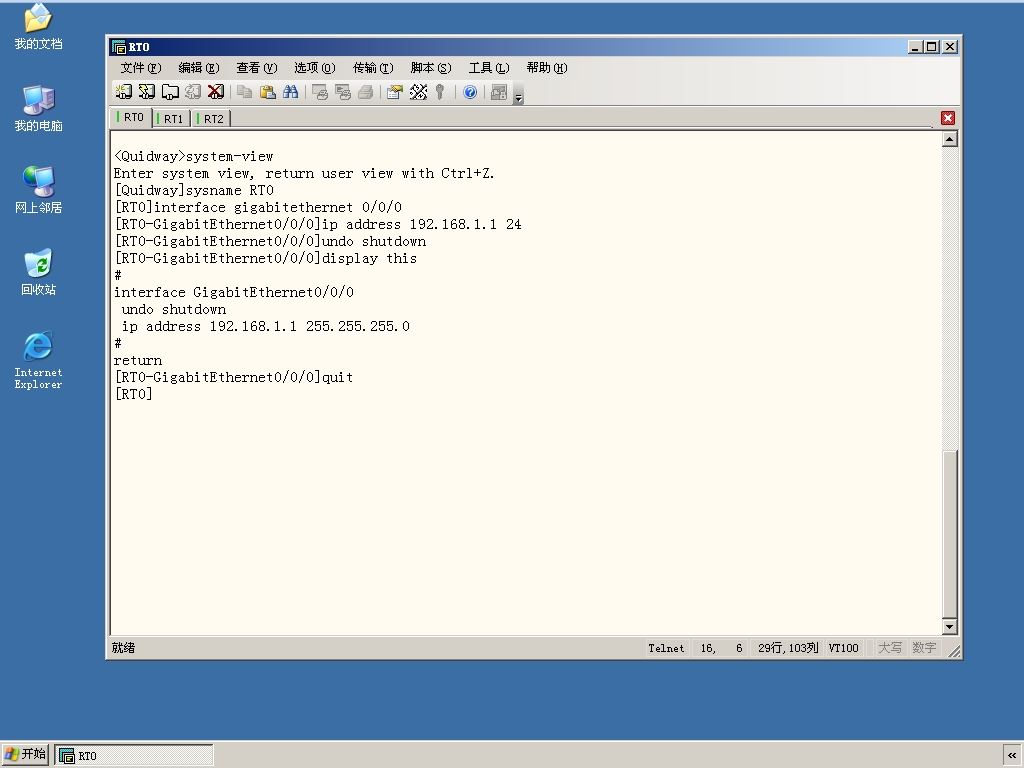Minimize the RT0 window
The image size is (1024, 768).
(916, 47)
